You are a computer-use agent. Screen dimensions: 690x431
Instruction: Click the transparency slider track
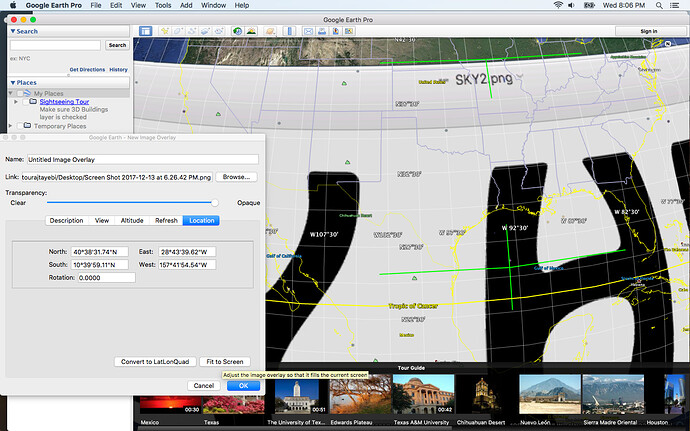tap(130, 202)
